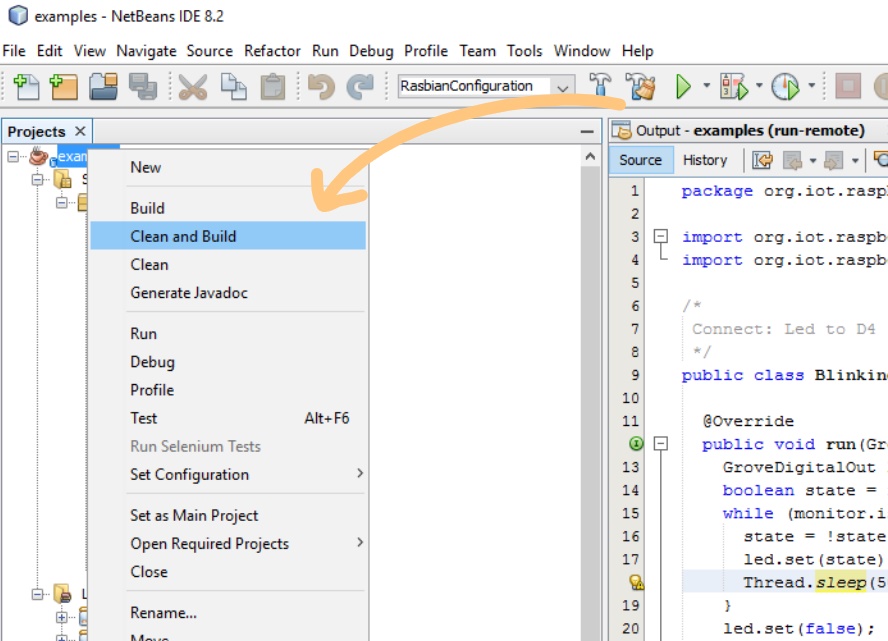Click the Paste clipboard icon

[272, 87]
